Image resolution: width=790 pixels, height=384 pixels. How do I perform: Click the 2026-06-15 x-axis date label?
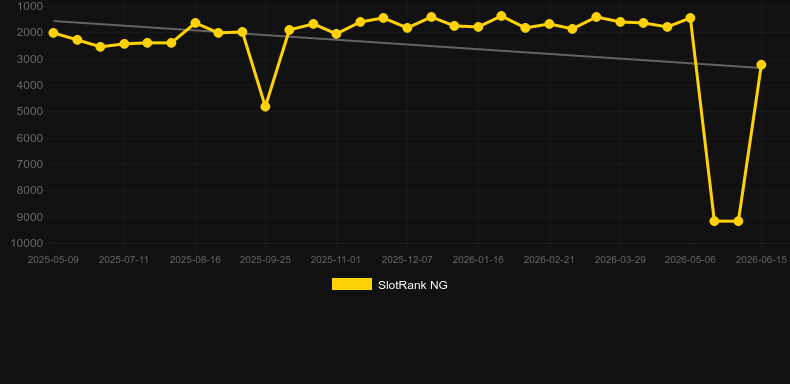(761, 260)
